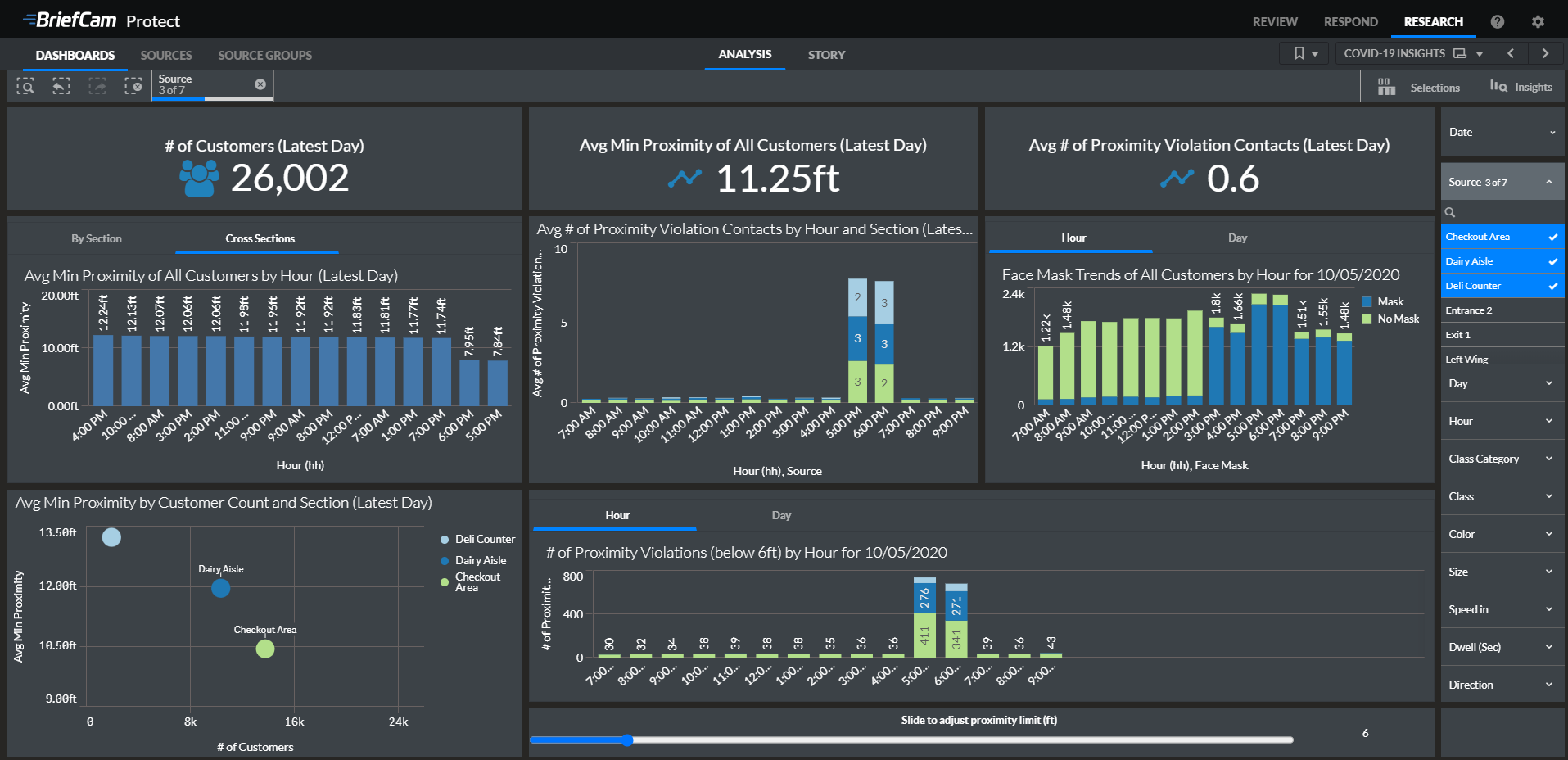Screen dimensions: 1568x760
Task: Select the ANALYSIS view
Action: pos(745,54)
